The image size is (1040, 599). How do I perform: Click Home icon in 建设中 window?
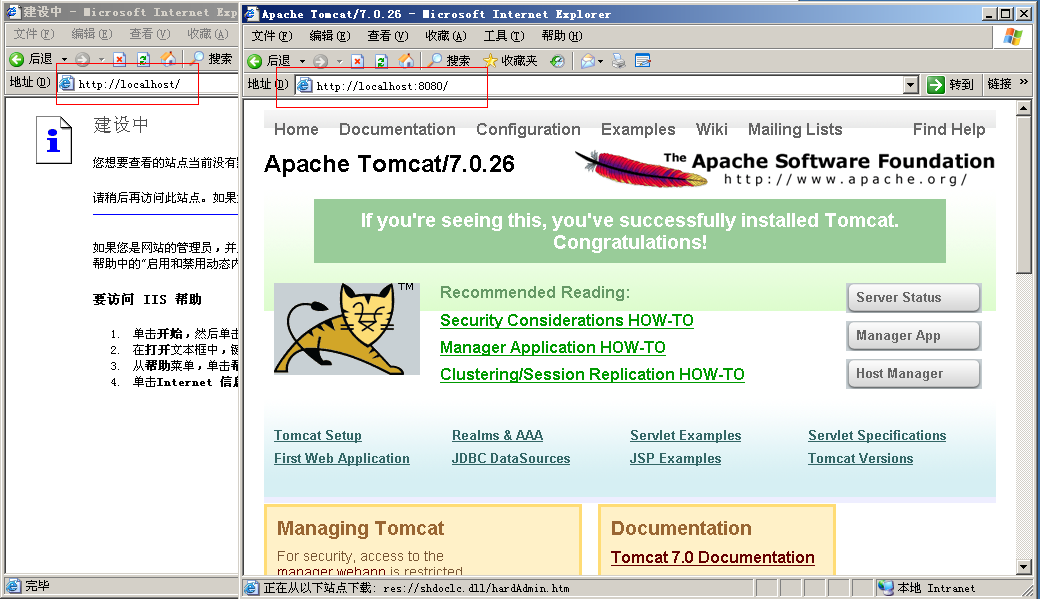168,60
